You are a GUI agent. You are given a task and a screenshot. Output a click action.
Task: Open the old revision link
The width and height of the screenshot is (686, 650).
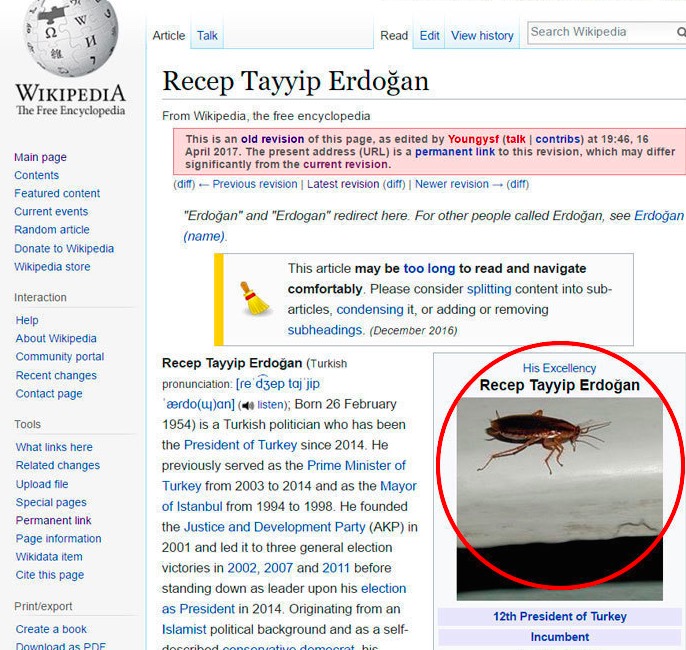(x=272, y=139)
